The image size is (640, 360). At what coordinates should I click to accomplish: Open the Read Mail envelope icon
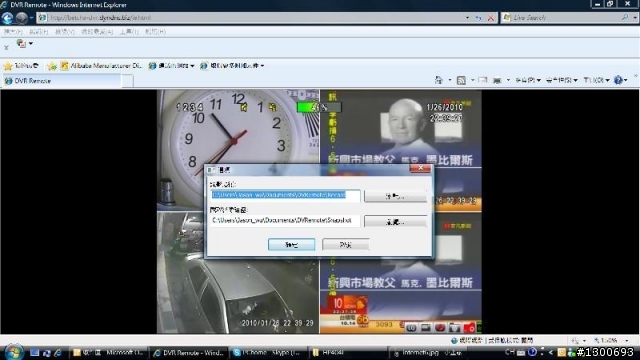click(483, 80)
